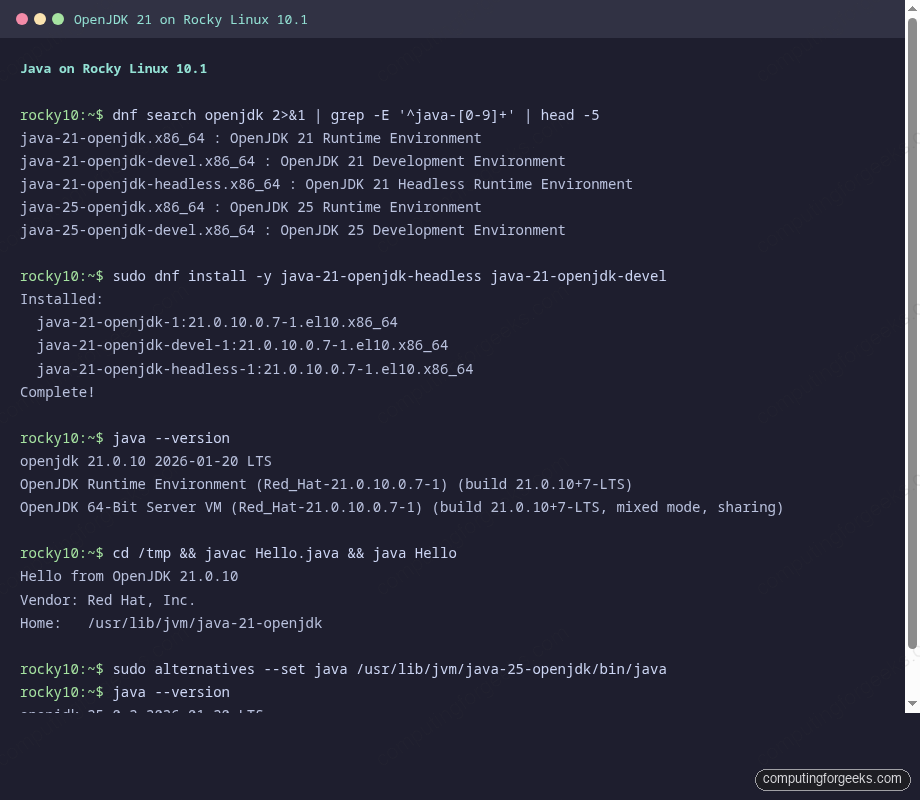The height and width of the screenshot is (800, 920).
Task: Select line 'java-21-openjdk-devel.x86_64 : OpenJDK 21 Development Environment'
Action: (x=293, y=161)
